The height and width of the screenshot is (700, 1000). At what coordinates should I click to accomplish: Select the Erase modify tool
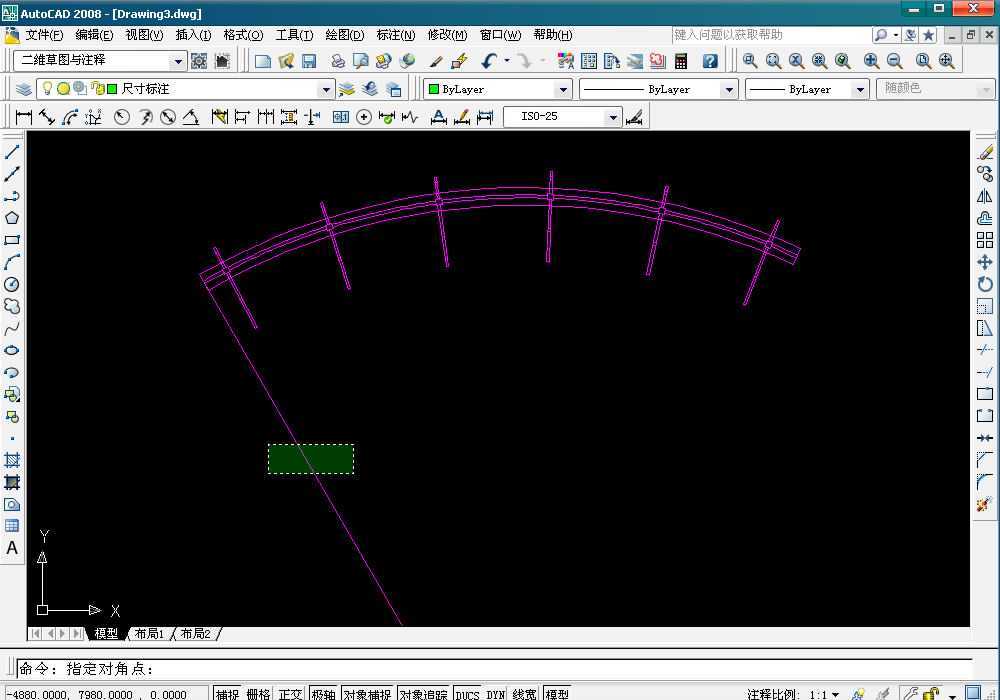[985, 152]
